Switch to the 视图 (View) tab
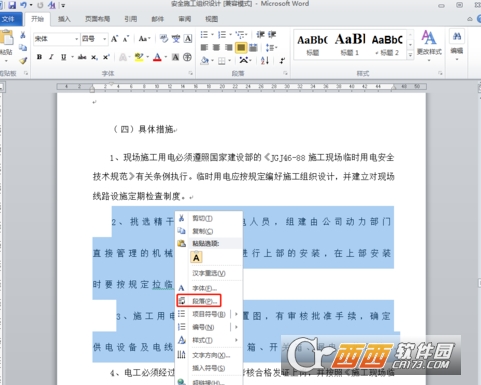This screenshot has height=385, width=481. pos(211,19)
